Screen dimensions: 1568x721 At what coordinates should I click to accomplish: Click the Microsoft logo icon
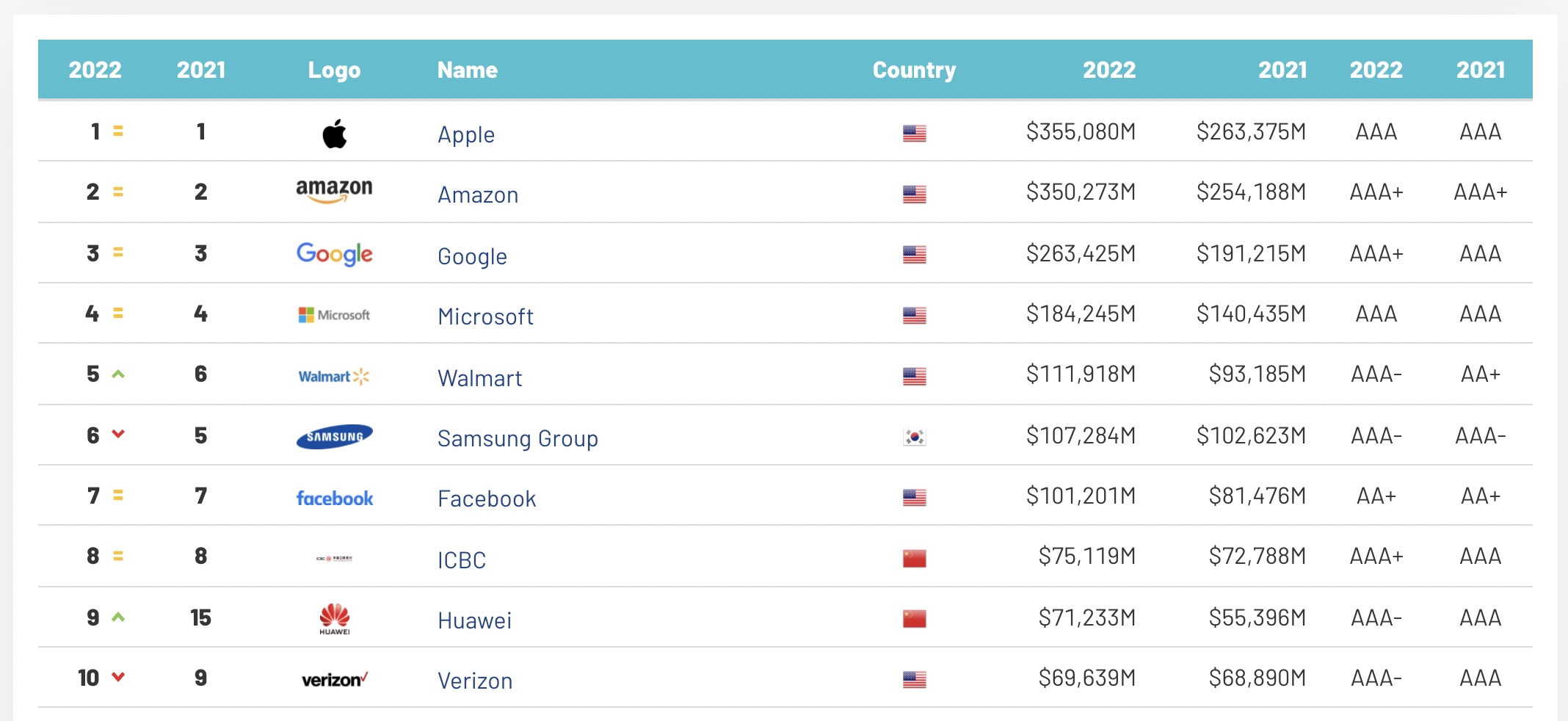334,315
